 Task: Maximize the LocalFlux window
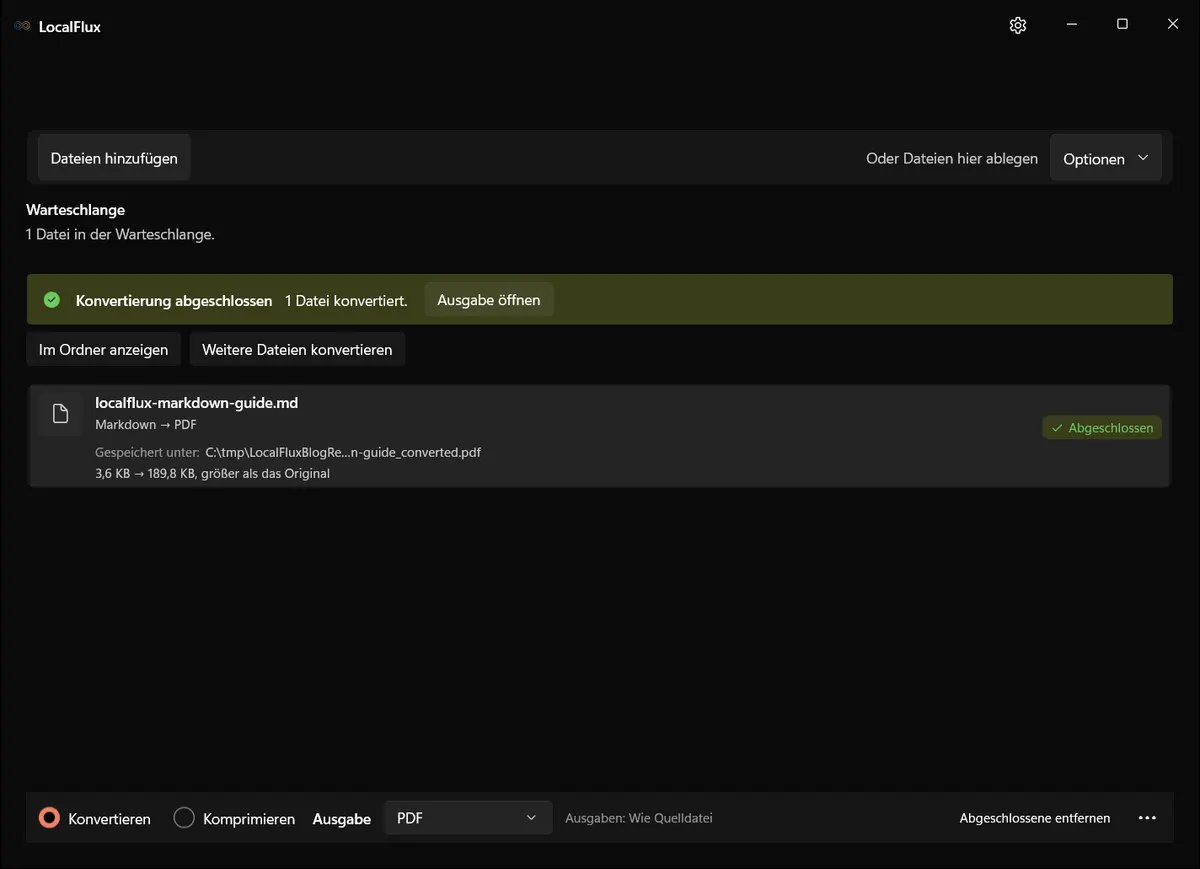coord(1122,25)
